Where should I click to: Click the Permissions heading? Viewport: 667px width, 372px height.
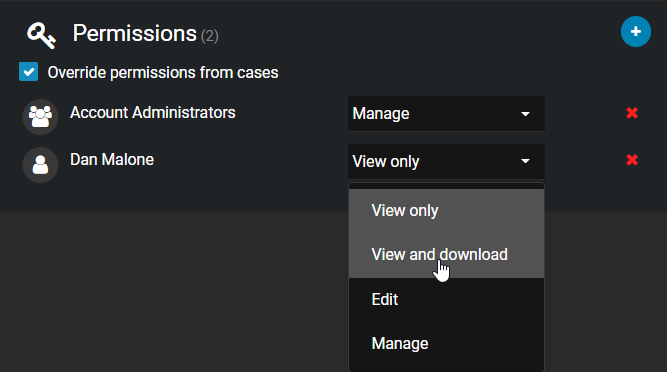tap(134, 34)
